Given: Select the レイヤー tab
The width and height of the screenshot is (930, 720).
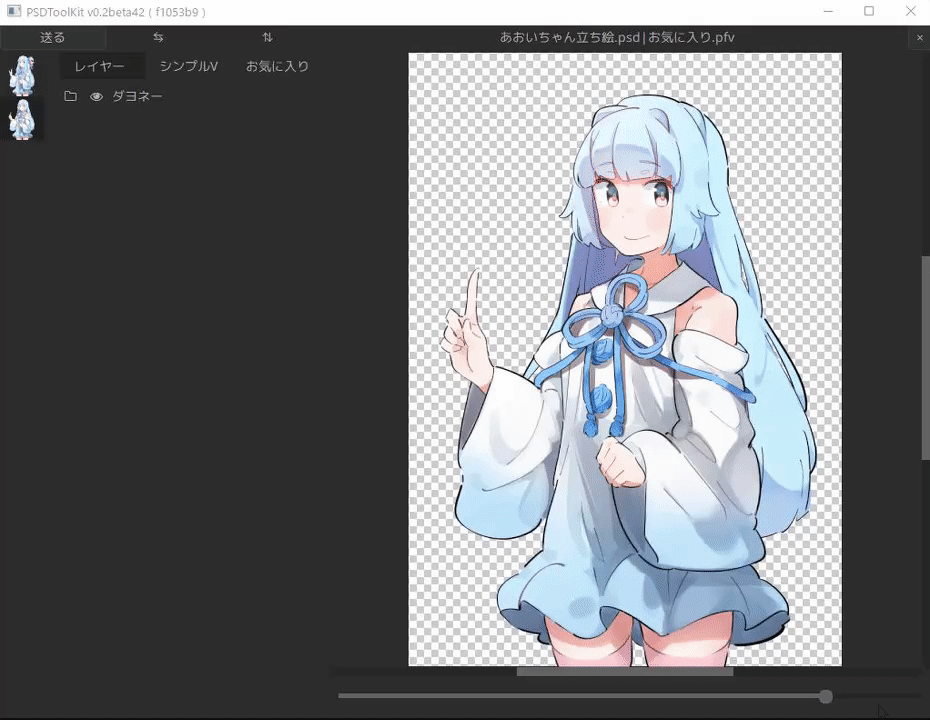Looking at the screenshot, I should pos(100,65).
